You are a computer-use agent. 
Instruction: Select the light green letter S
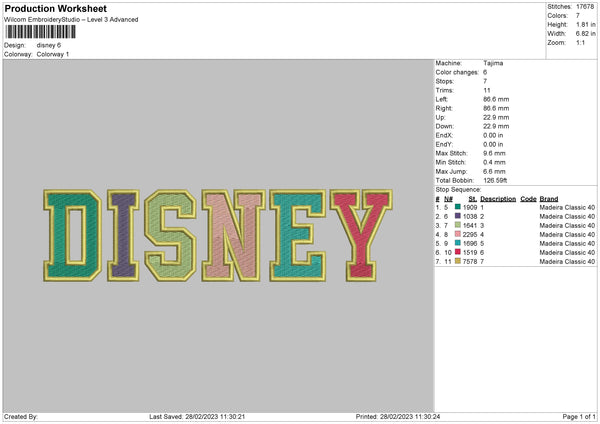point(170,235)
